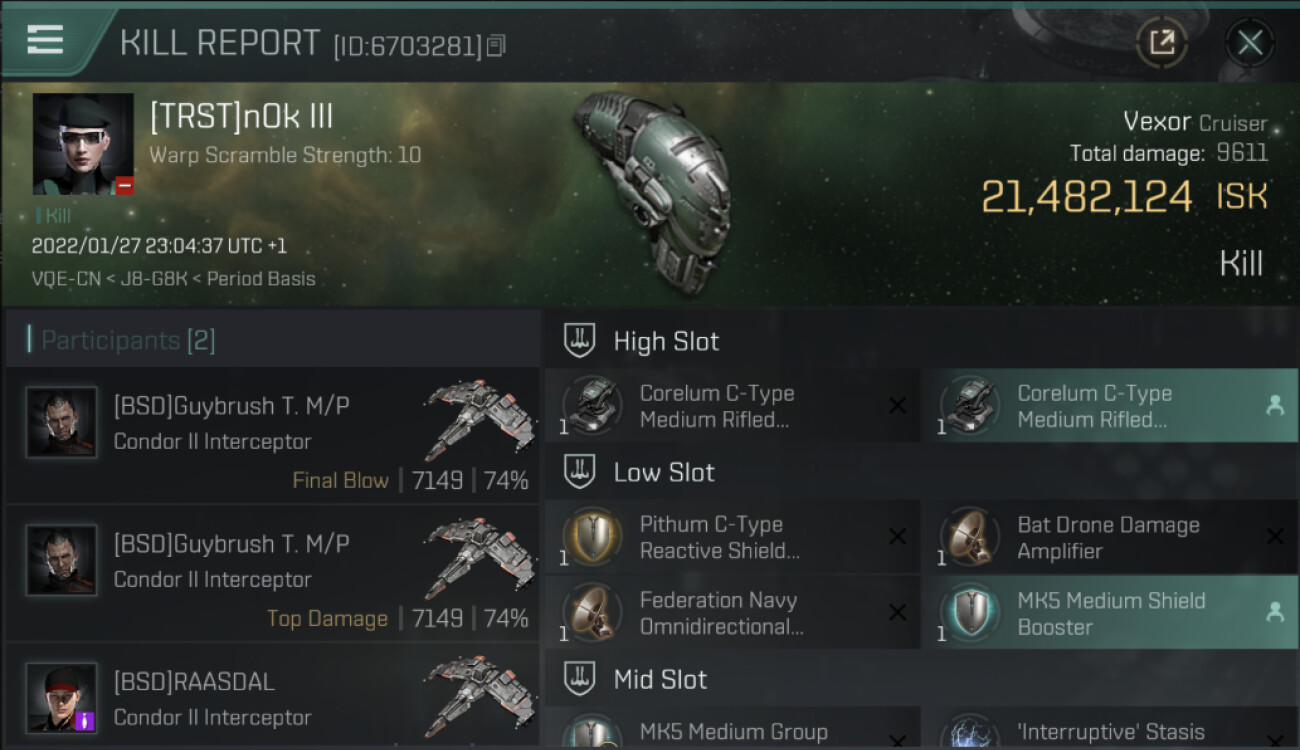Select the Final Blow Guybrush T. M/P entry

pos(272,435)
